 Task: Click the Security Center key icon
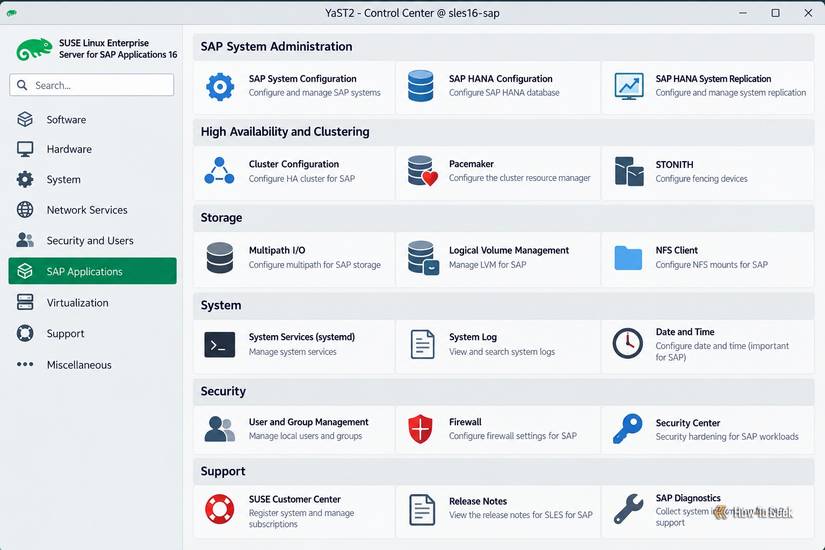pyautogui.click(x=628, y=428)
